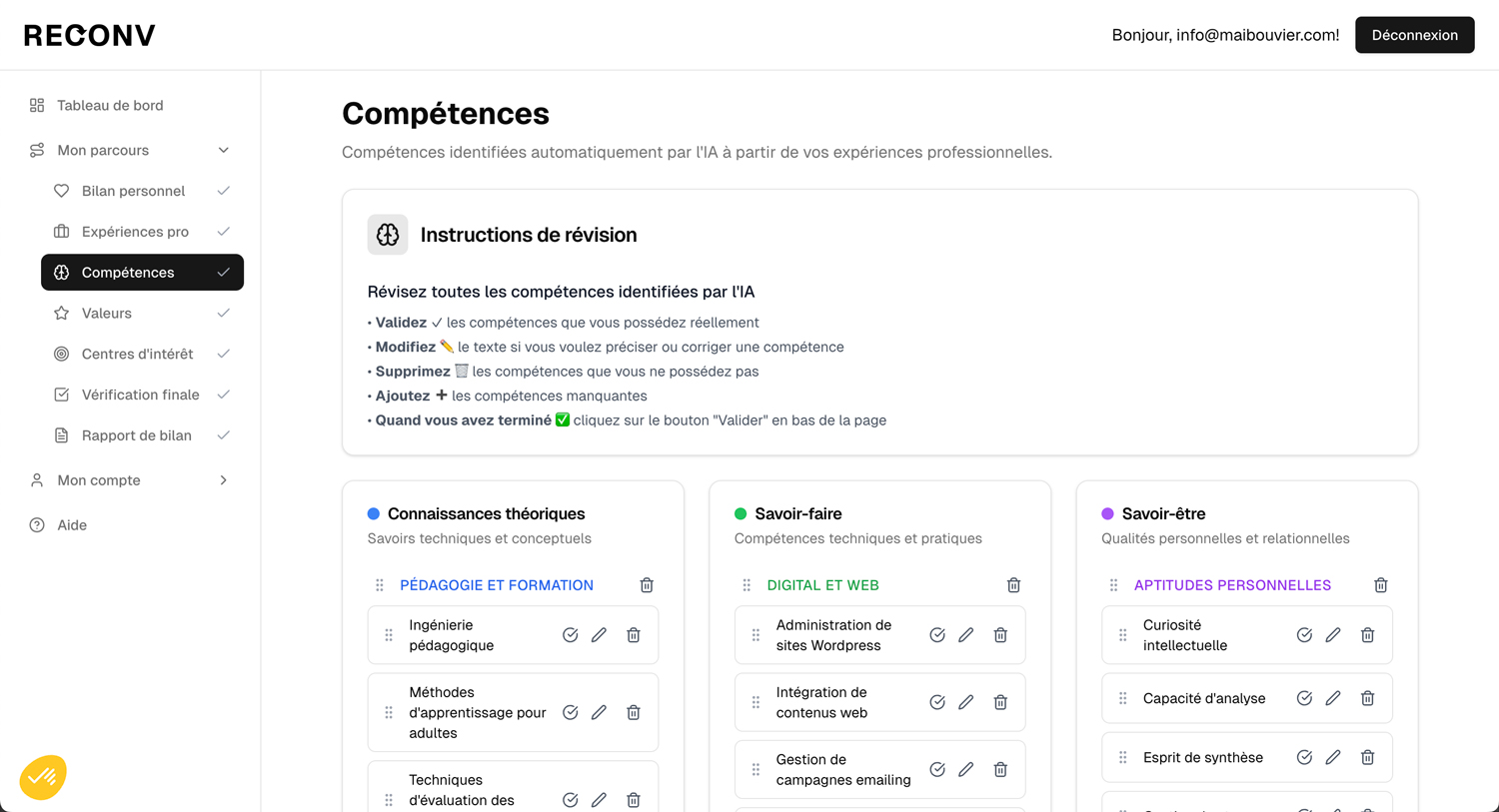This screenshot has width=1499, height=812.
Task: Edit Curiosité intellectuelle skill
Action: click(1333, 635)
